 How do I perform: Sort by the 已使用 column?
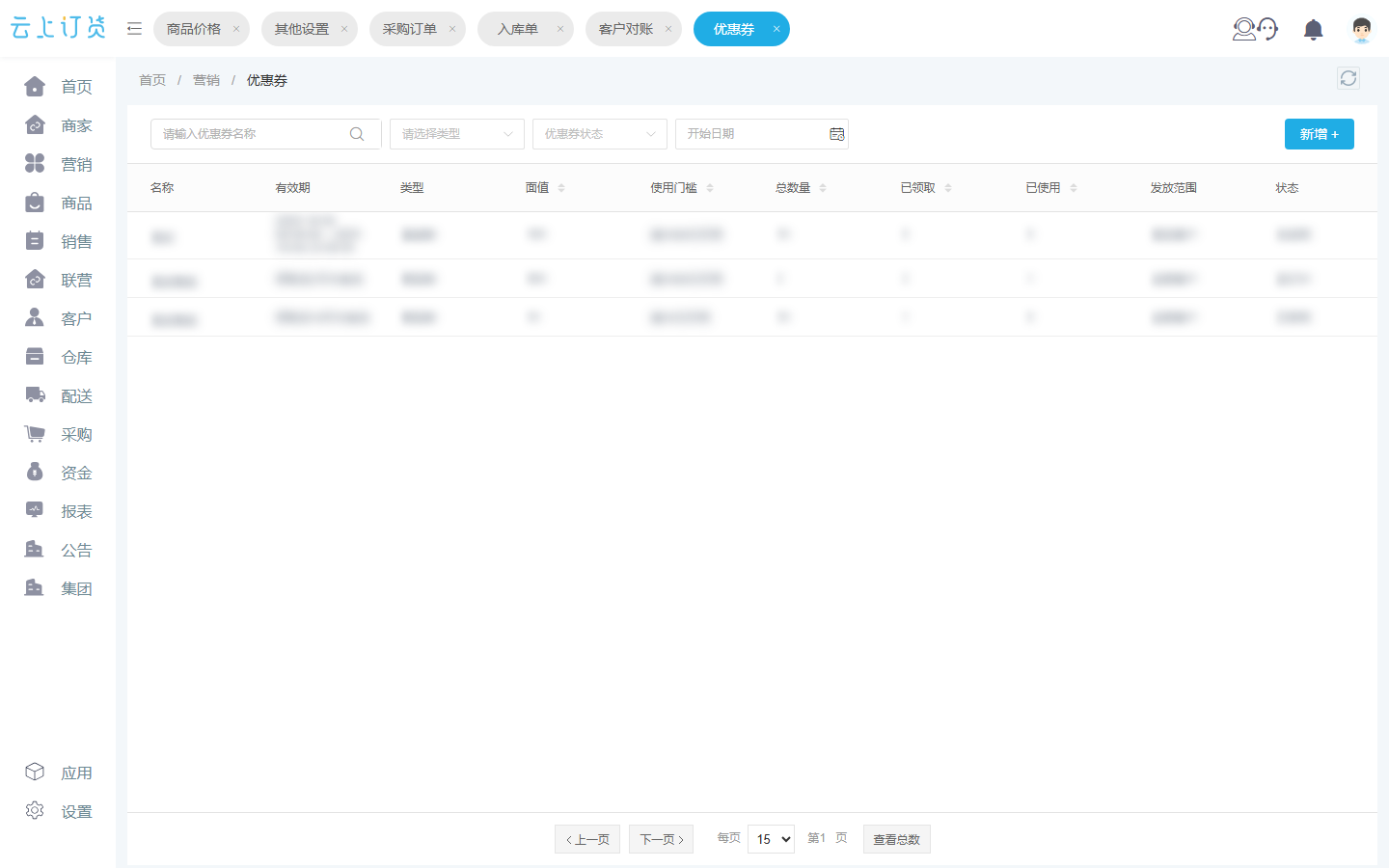pos(1074,188)
